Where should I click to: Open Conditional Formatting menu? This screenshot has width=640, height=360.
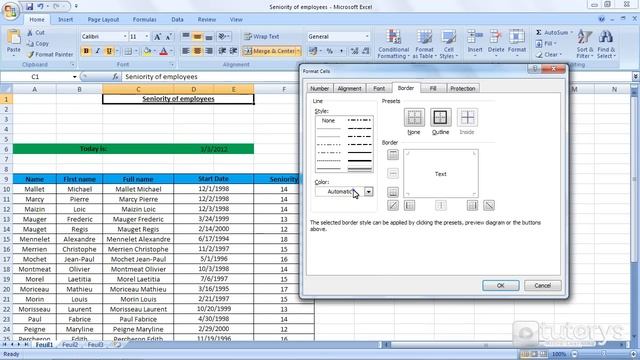point(393,44)
